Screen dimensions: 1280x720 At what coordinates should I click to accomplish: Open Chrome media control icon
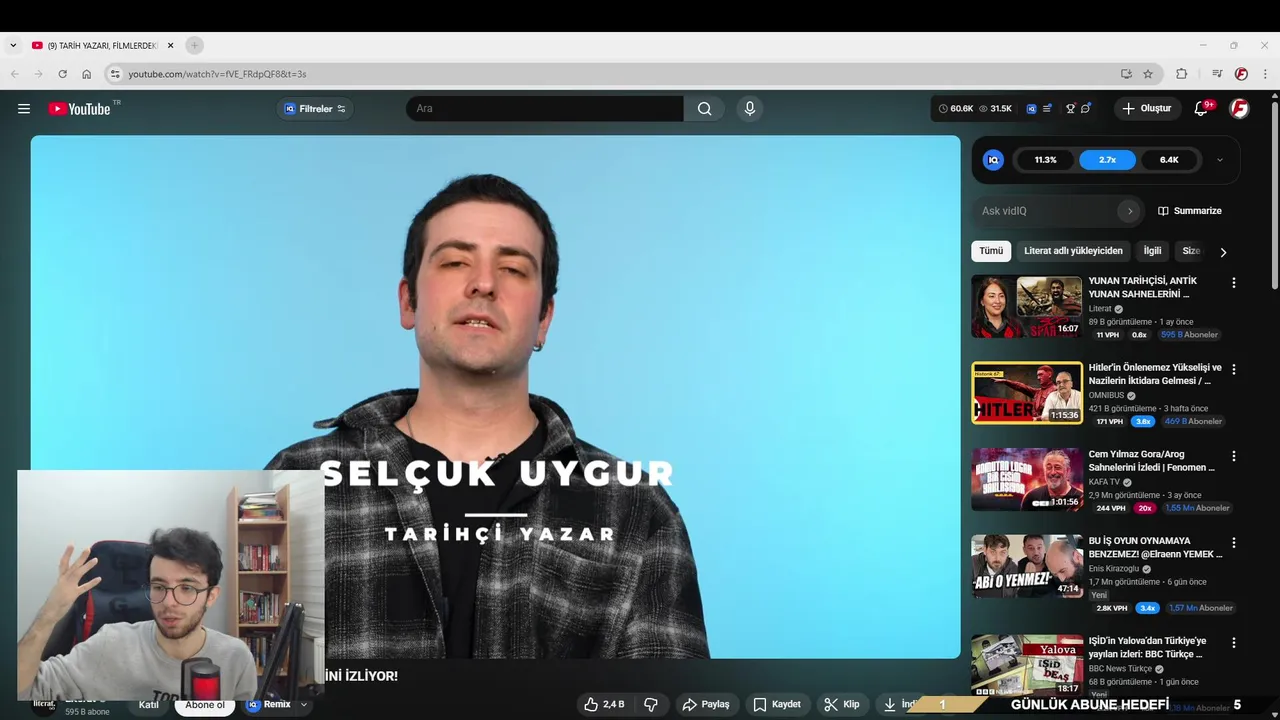(x=1217, y=74)
